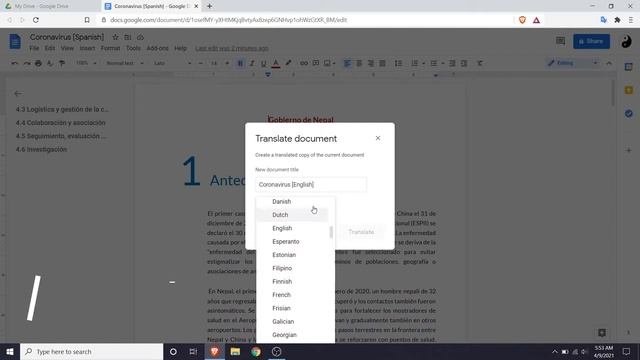The width and height of the screenshot is (640, 360).
Task: Select the Paint format tool
Action: click(62, 63)
